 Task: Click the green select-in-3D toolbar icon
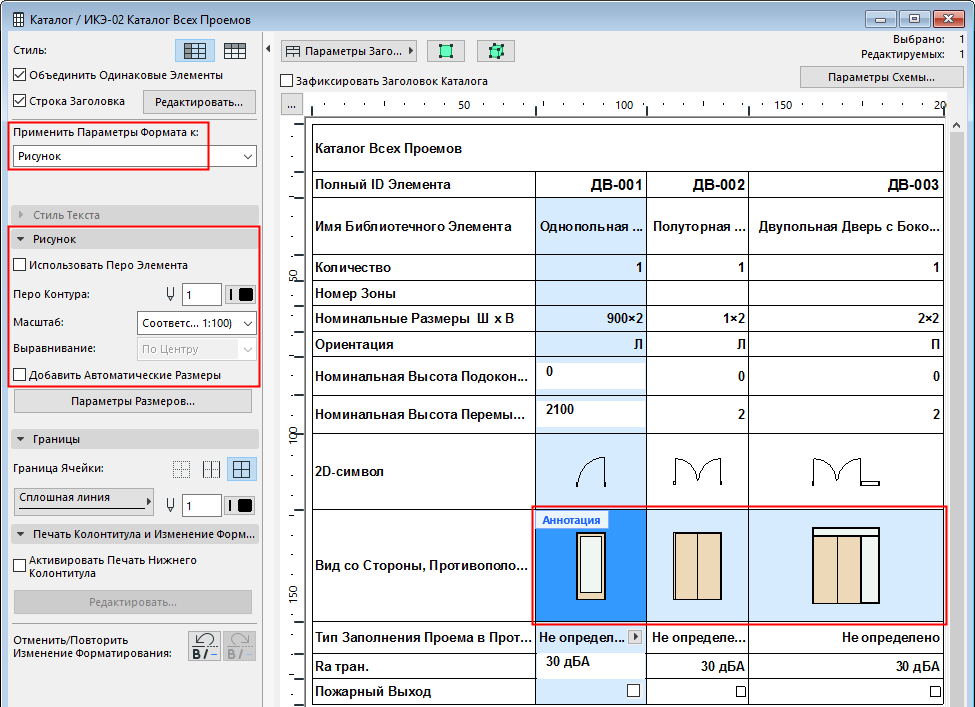click(x=495, y=51)
